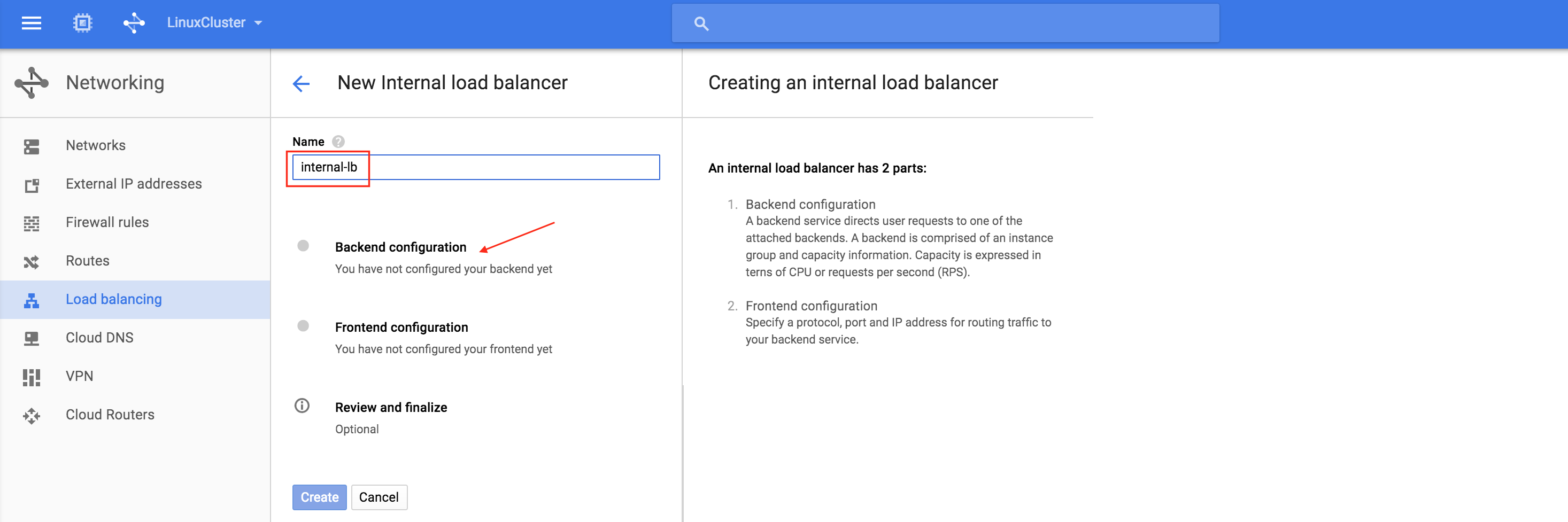Open Backend configuration section

(x=400, y=247)
